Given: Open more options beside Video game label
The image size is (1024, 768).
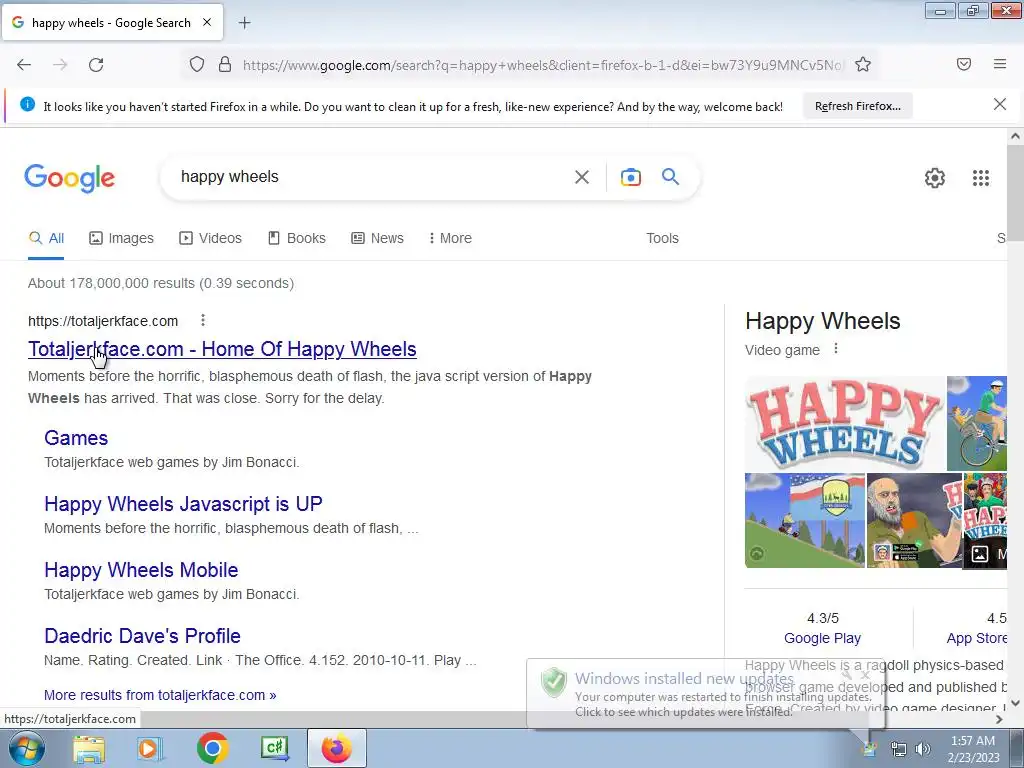Looking at the screenshot, I should (x=835, y=349).
